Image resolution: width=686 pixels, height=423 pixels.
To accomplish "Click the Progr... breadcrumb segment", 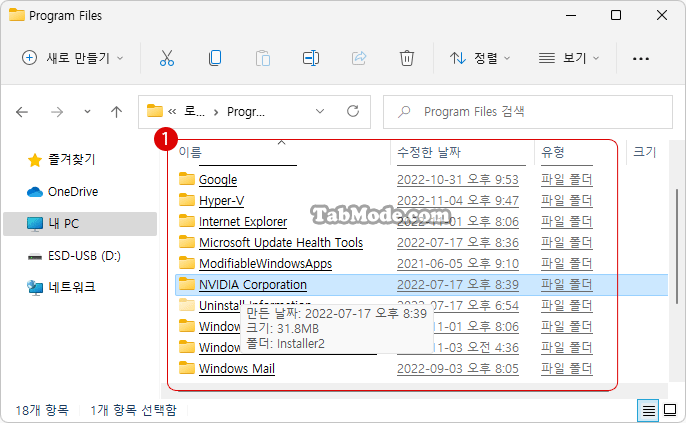I will pyautogui.click(x=245, y=112).
